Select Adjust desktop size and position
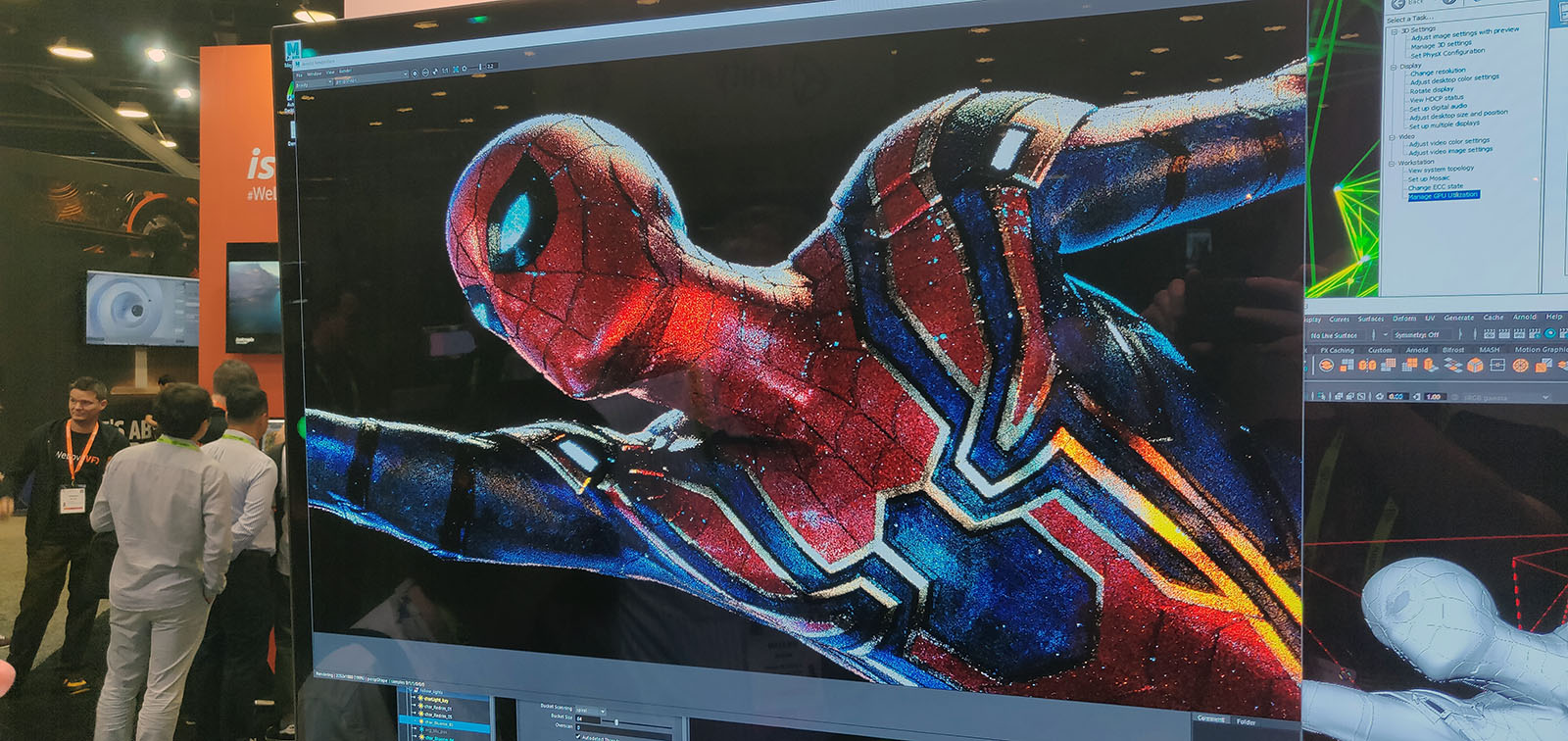This screenshot has width=1568, height=741. point(1458,115)
